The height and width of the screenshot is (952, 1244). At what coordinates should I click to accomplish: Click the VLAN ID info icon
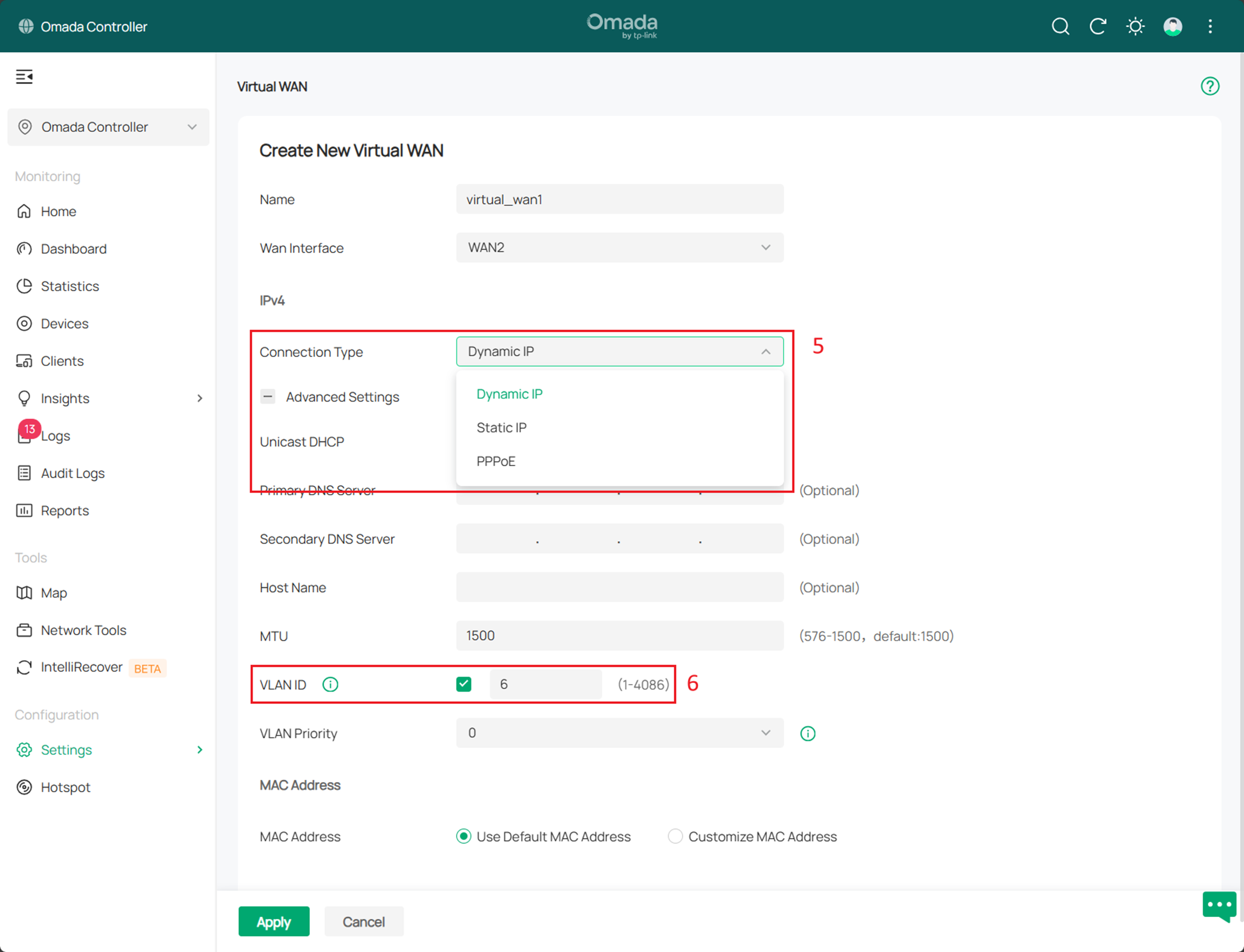[330, 684]
